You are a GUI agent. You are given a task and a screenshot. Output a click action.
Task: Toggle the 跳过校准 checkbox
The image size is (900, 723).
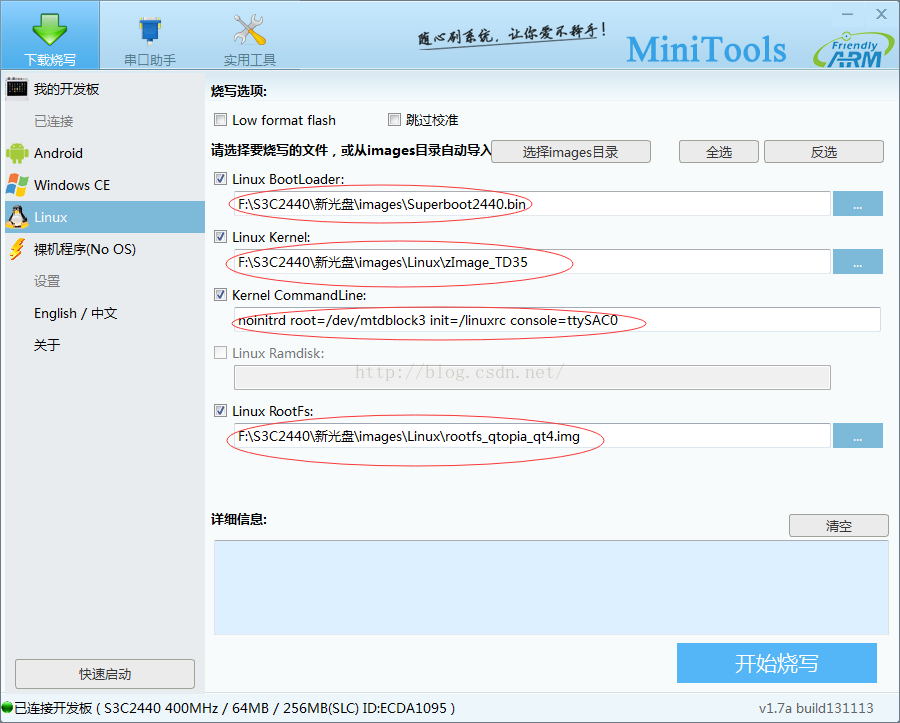point(394,119)
